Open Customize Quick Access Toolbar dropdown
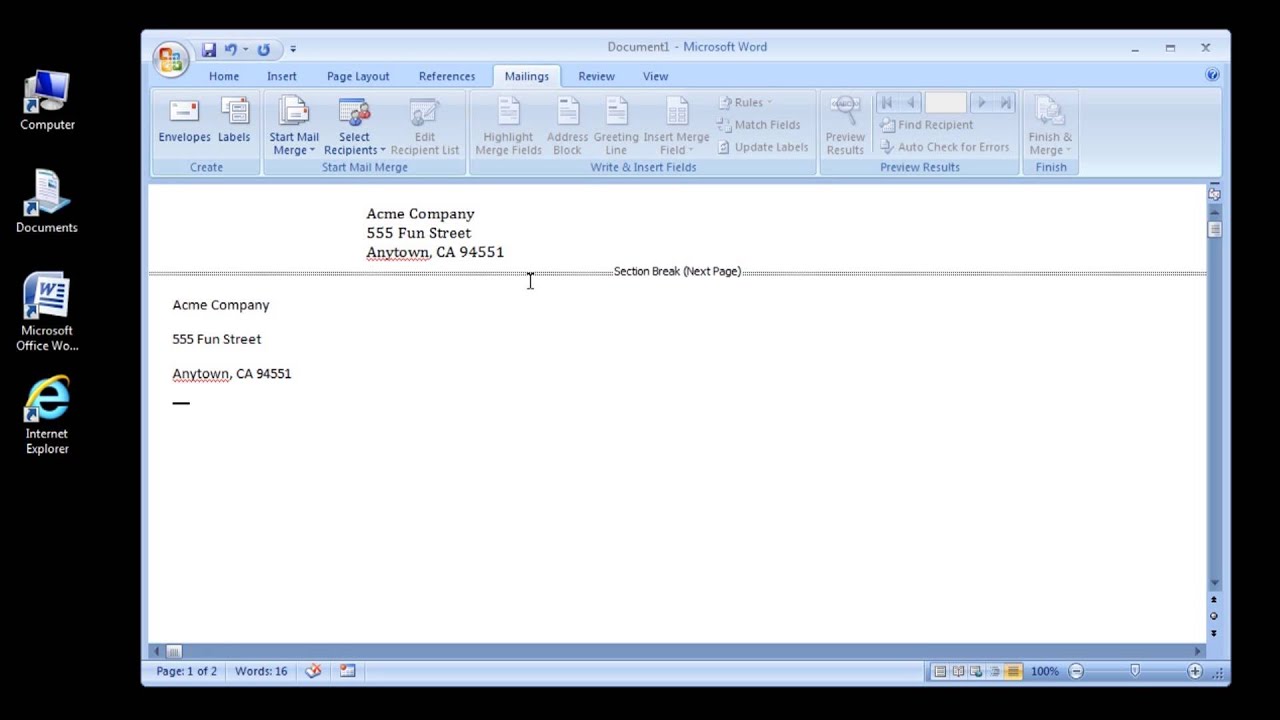The height and width of the screenshot is (720, 1280). pos(293,49)
